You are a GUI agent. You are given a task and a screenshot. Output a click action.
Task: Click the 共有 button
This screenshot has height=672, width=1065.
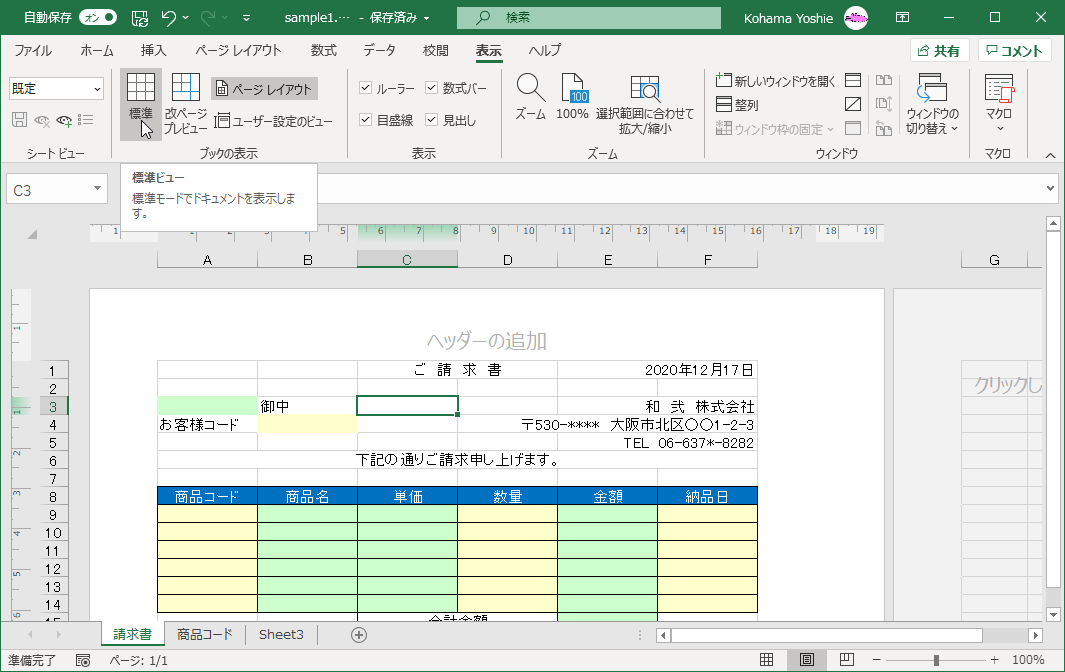[x=938, y=50]
